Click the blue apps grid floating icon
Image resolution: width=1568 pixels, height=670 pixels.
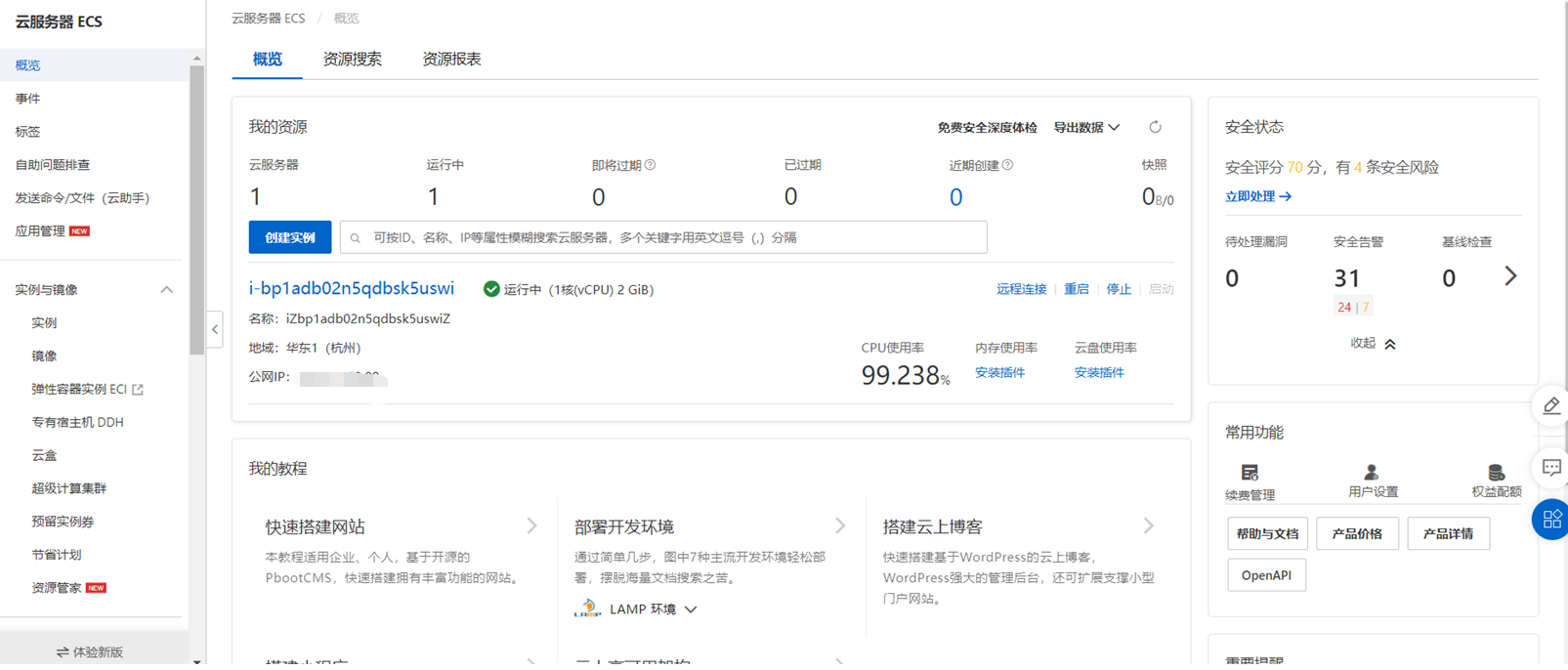click(1551, 520)
